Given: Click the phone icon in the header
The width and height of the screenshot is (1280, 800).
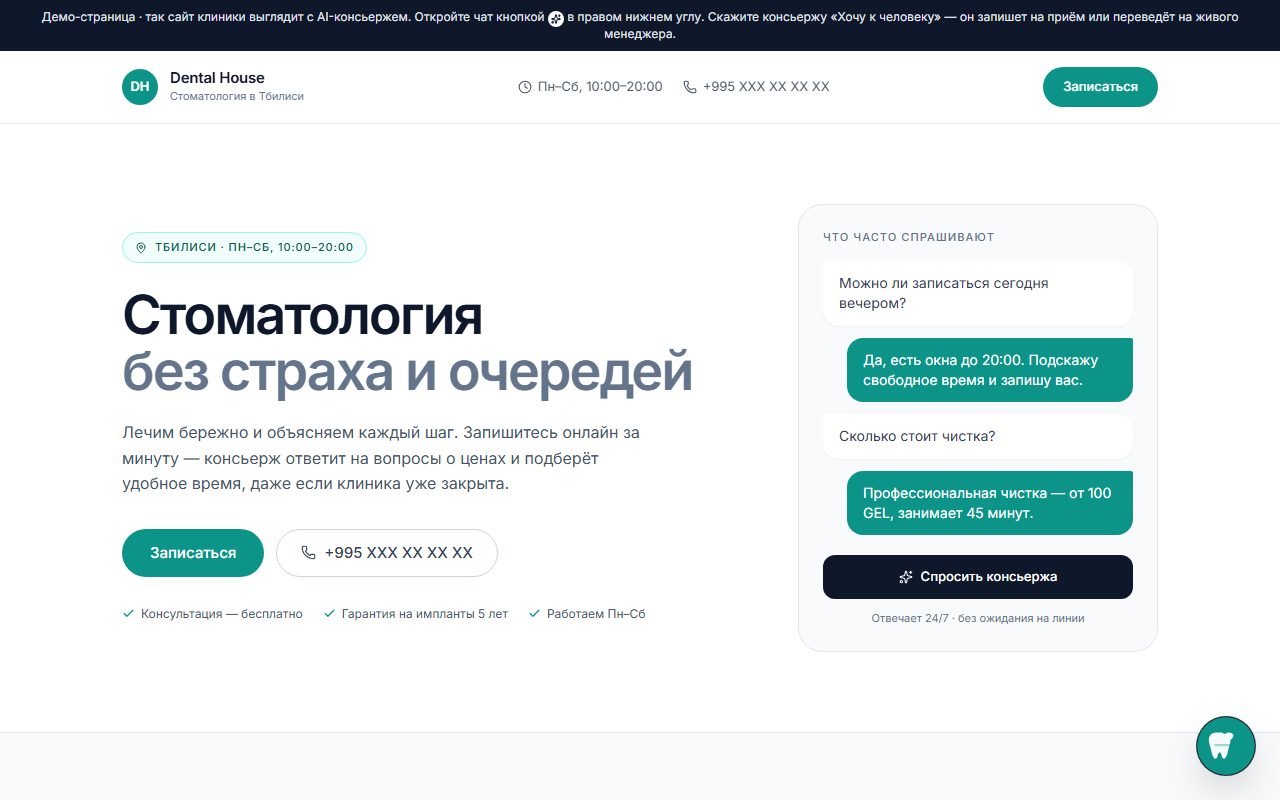Looking at the screenshot, I should (x=690, y=87).
